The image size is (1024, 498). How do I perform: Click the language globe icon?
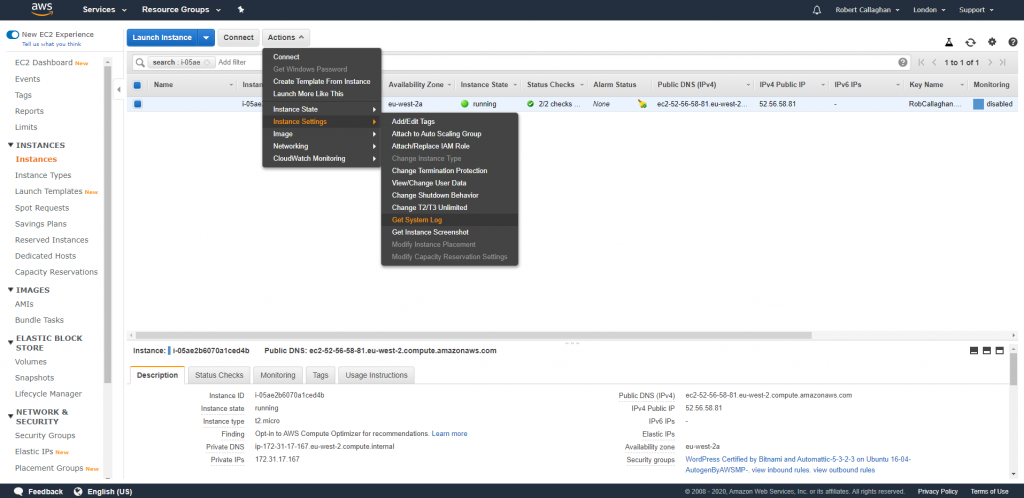click(78, 491)
